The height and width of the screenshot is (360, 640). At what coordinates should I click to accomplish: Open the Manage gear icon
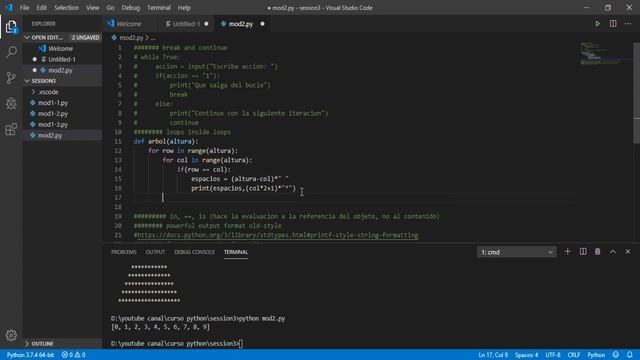11,335
